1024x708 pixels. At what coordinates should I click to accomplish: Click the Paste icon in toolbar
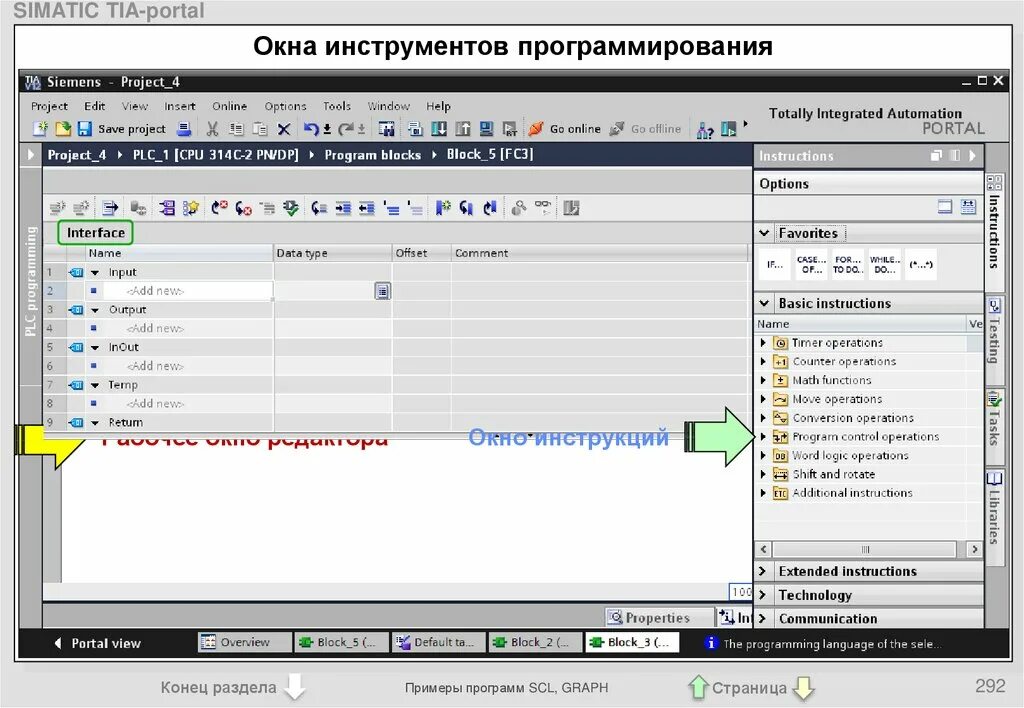click(260, 129)
